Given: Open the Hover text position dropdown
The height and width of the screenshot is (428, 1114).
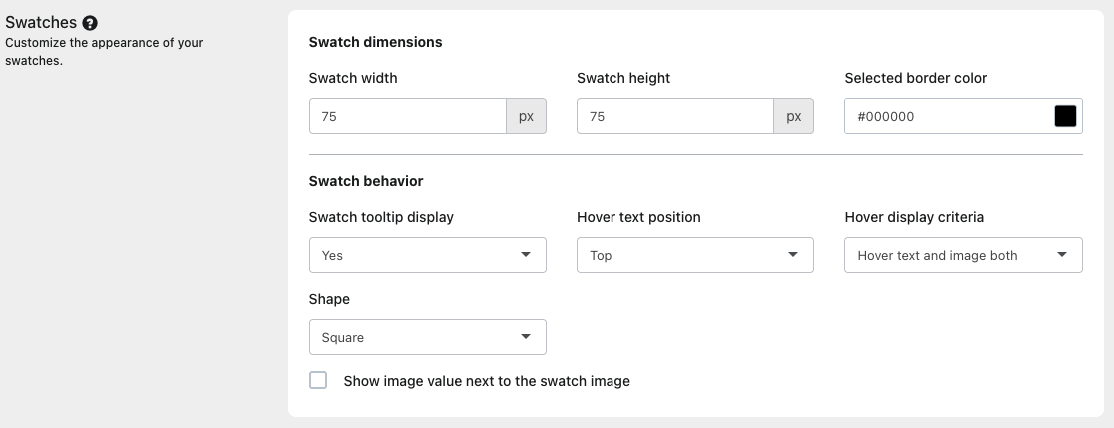Looking at the screenshot, I should click(x=694, y=255).
